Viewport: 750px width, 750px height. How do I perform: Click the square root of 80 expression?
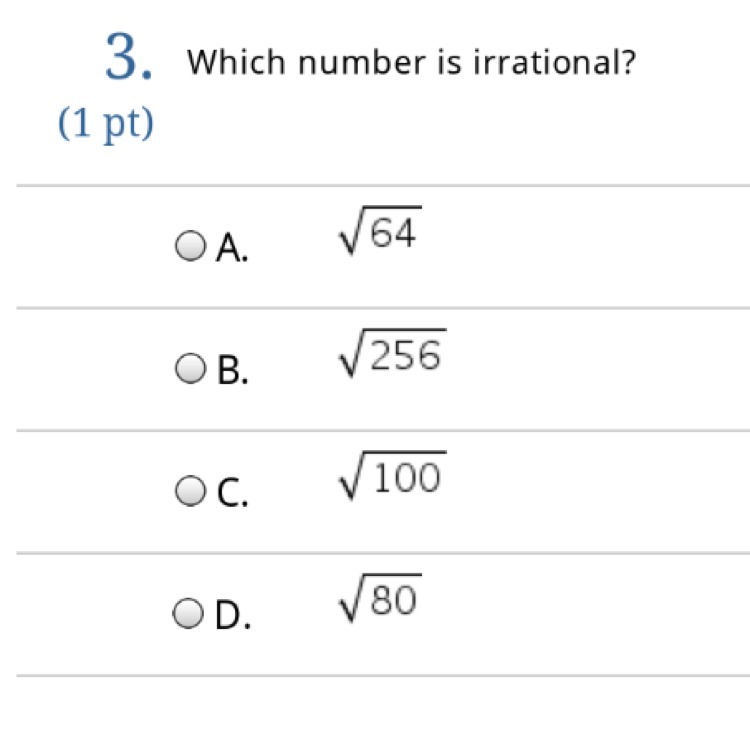pos(380,598)
